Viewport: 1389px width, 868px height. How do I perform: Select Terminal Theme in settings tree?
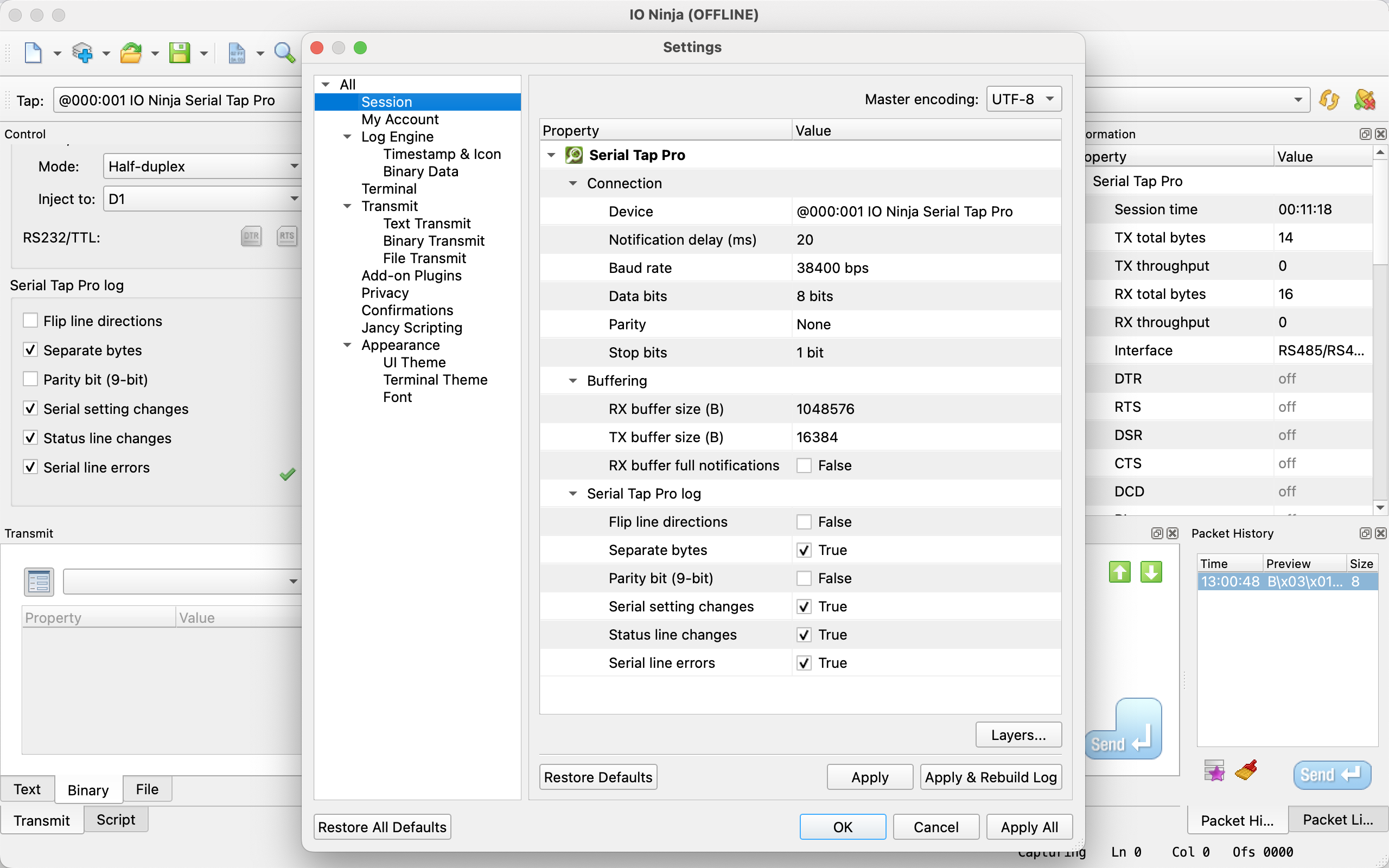pos(435,379)
